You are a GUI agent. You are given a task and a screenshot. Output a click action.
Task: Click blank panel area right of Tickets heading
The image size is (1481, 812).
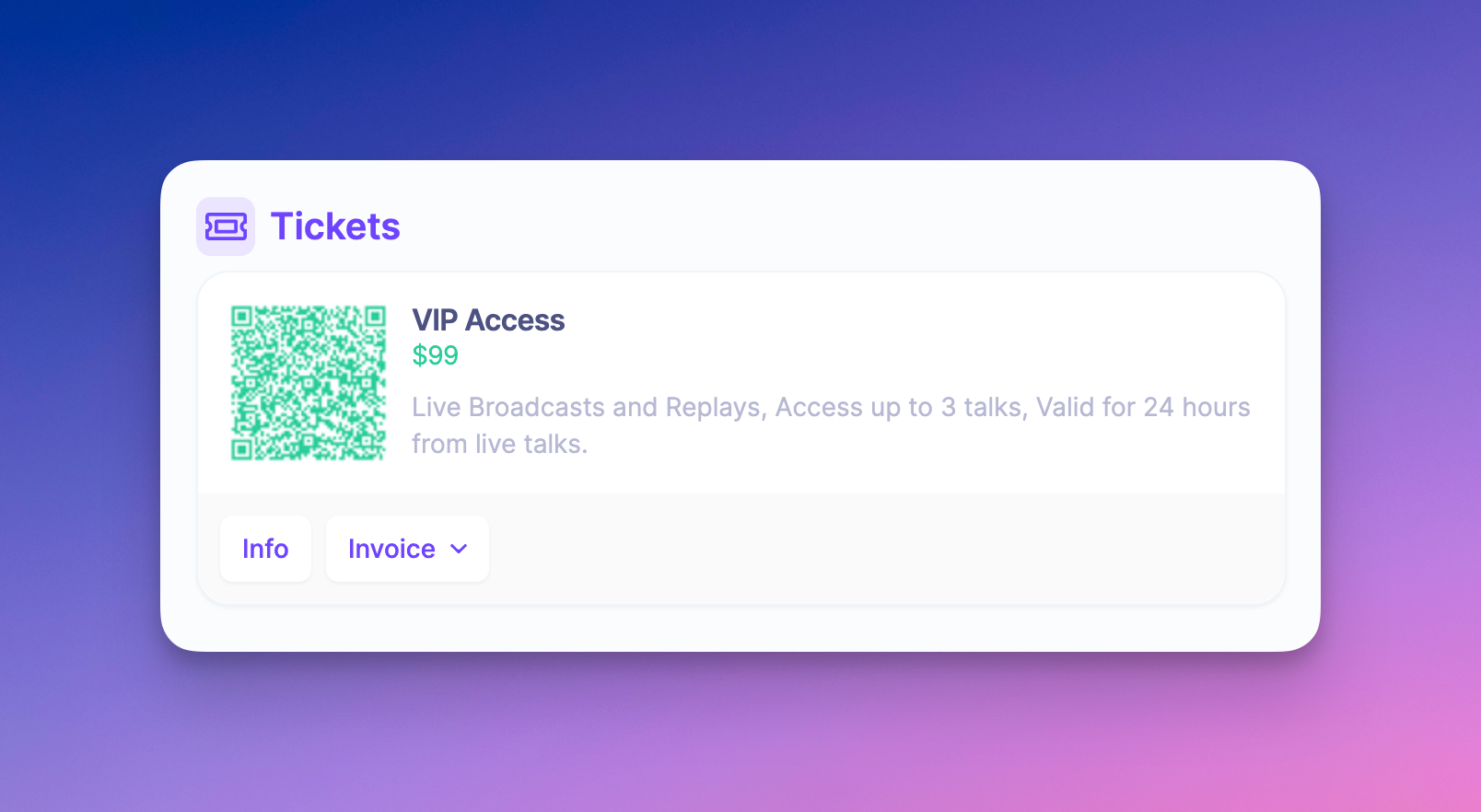(x=829, y=226)
